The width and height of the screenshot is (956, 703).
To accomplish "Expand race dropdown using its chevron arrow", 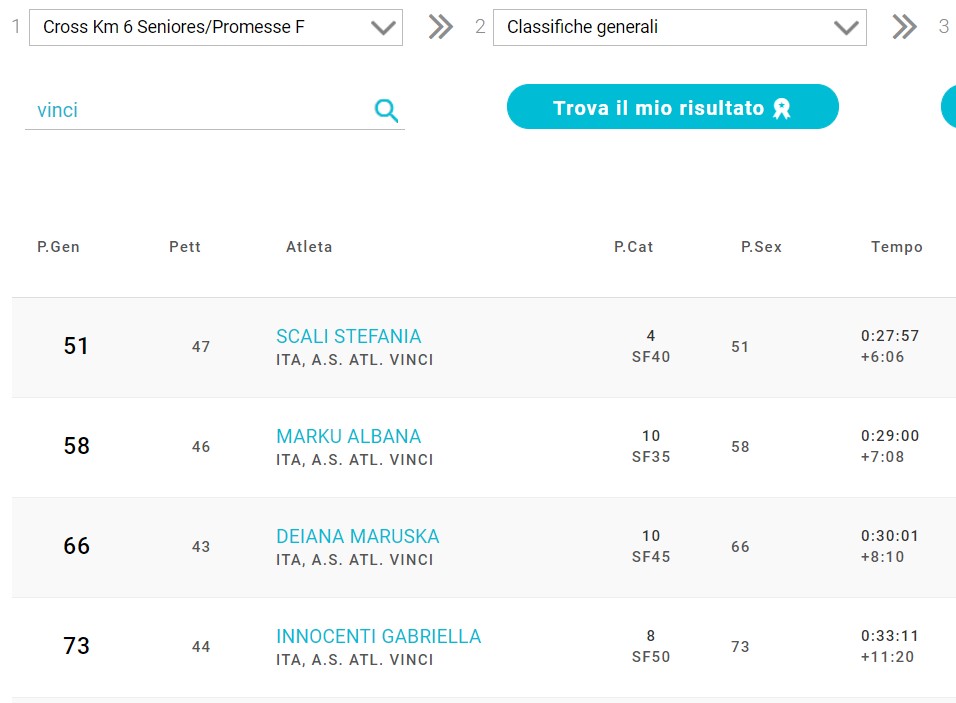I will point(383,27).
